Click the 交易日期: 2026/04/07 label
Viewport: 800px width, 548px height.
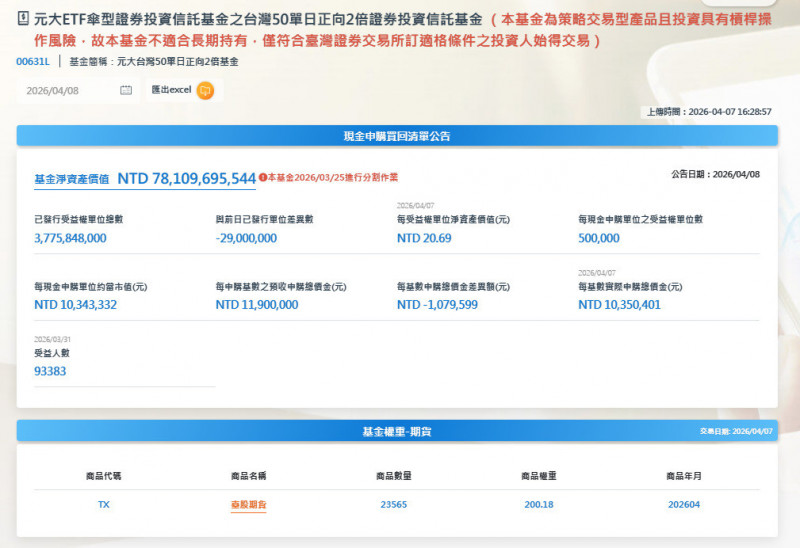[736, 431]
